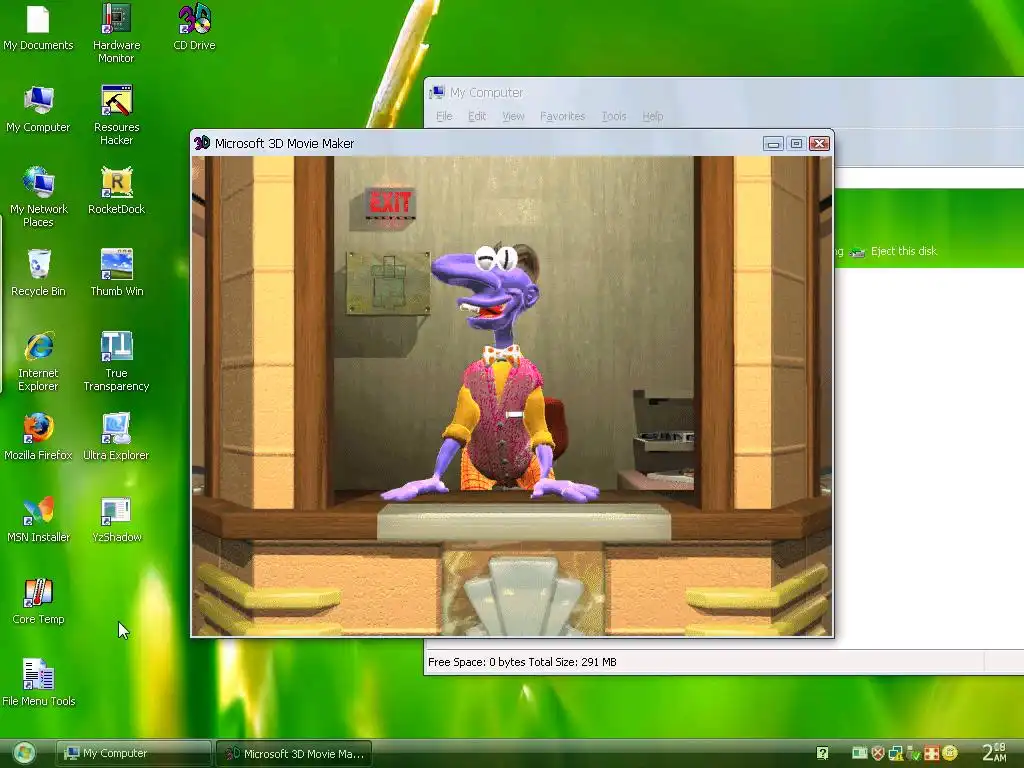Click the red shield security tray icon
This screenshot has width=1024, height=768.
tap(878, 753)
